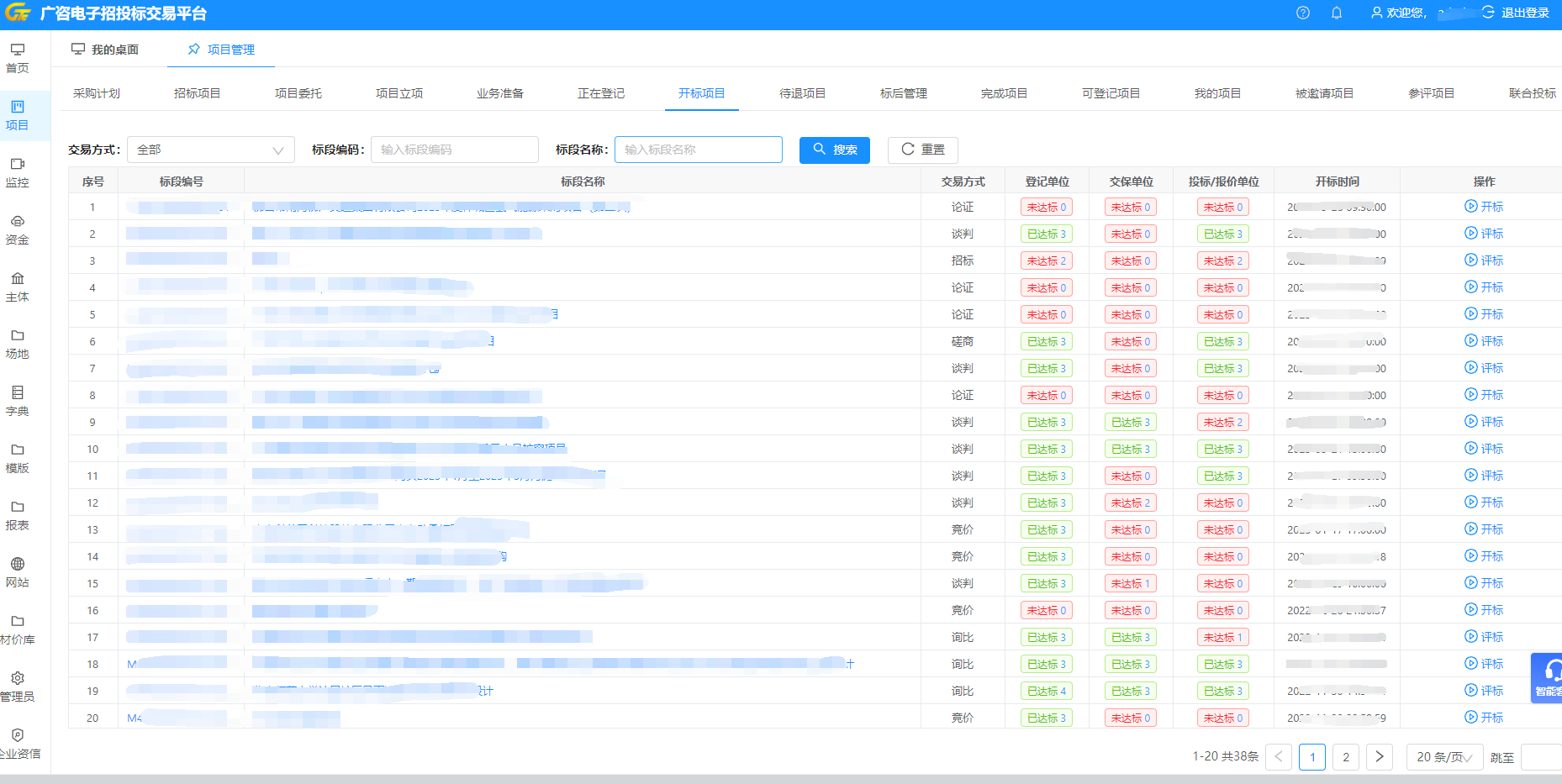Click the 跳至 page jump field
Viewport: 1562px width, 784px height.
click(1542, 757)
